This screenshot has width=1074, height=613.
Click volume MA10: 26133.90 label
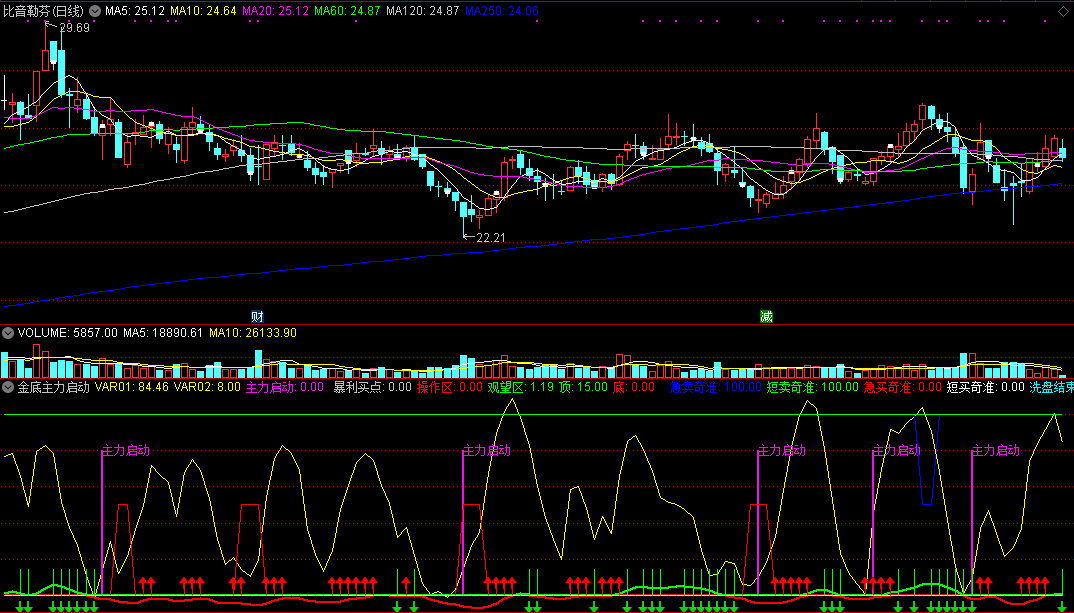tap(253, 333)
